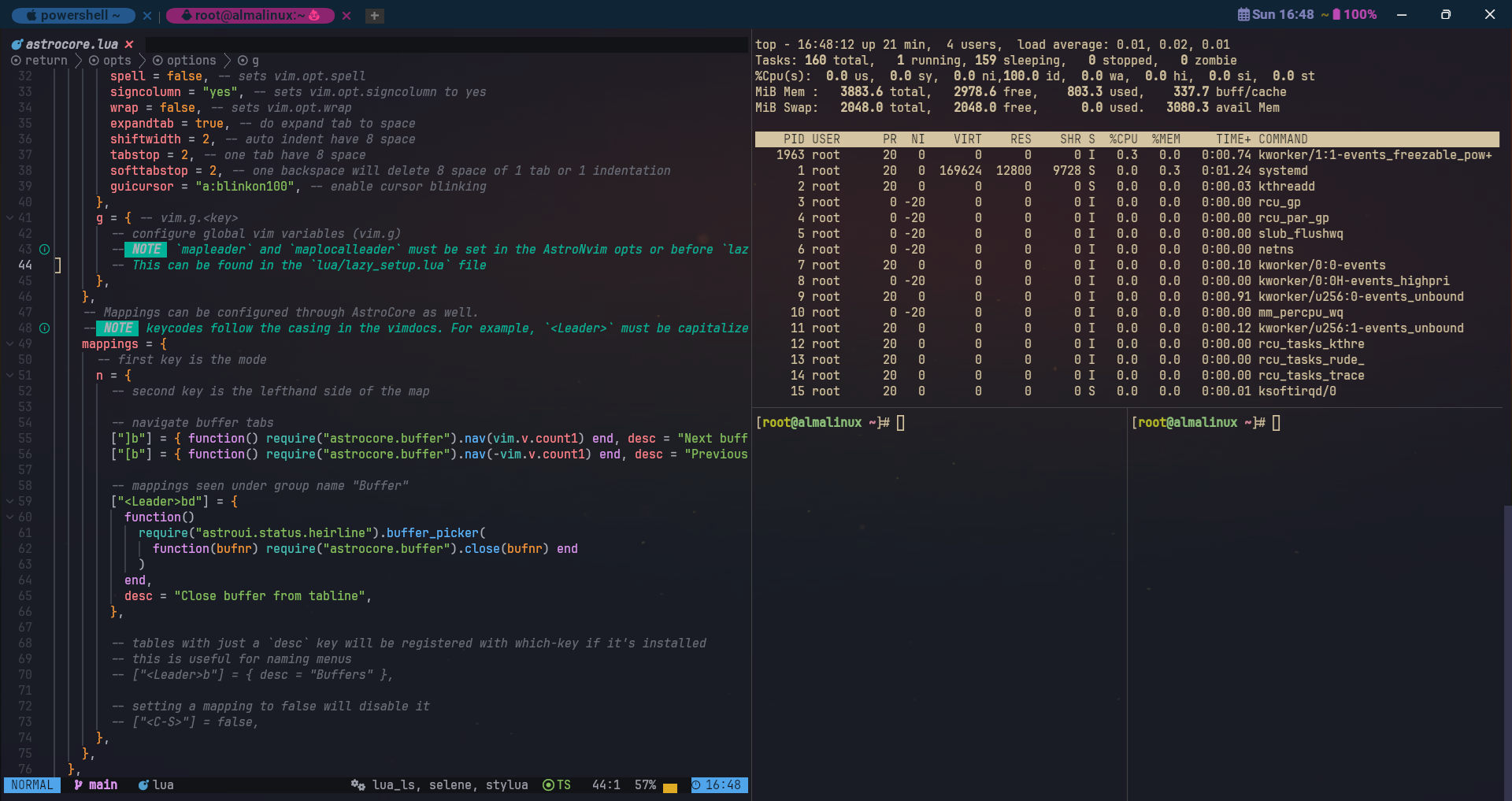Click the spell = false line
1512x801 pixels.
pos(238,76)
